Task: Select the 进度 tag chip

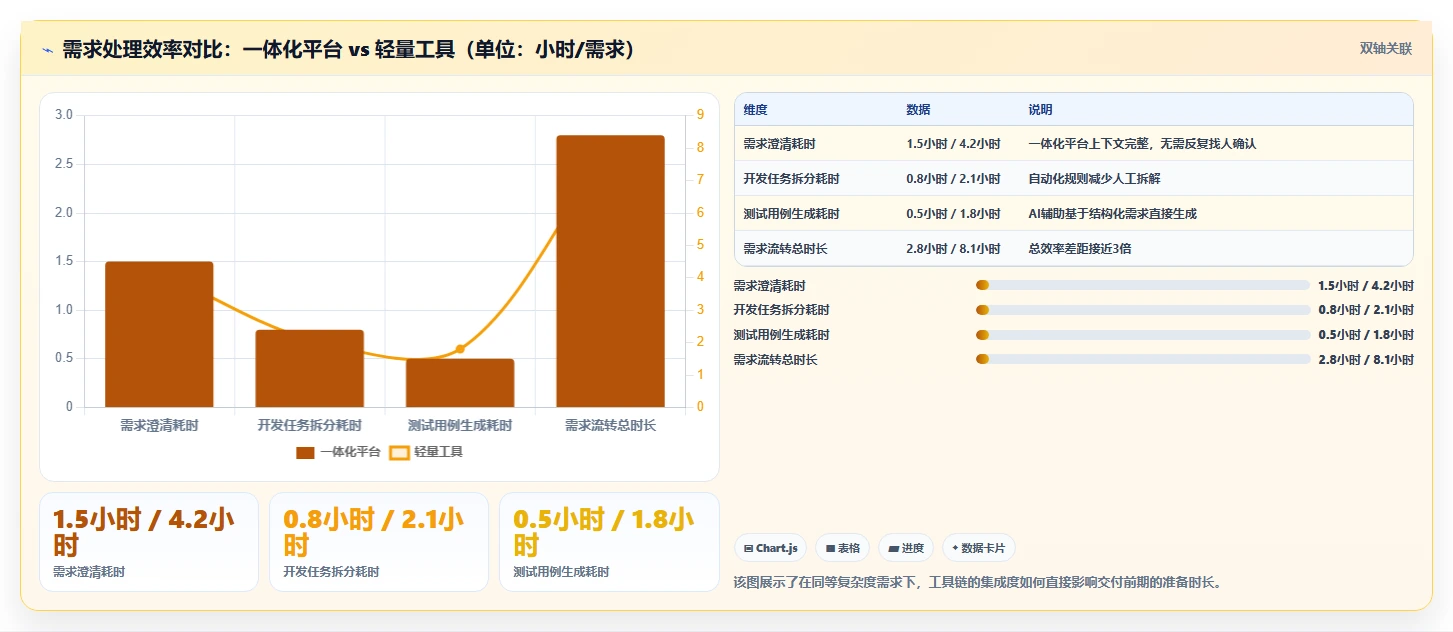Action: [x=906, y=548]
